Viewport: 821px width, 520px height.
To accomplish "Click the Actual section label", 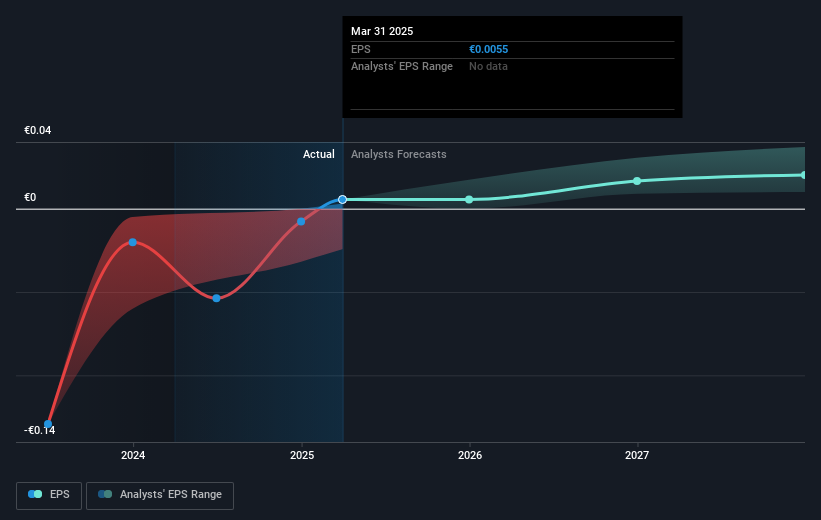I will (x=318, y=154).
